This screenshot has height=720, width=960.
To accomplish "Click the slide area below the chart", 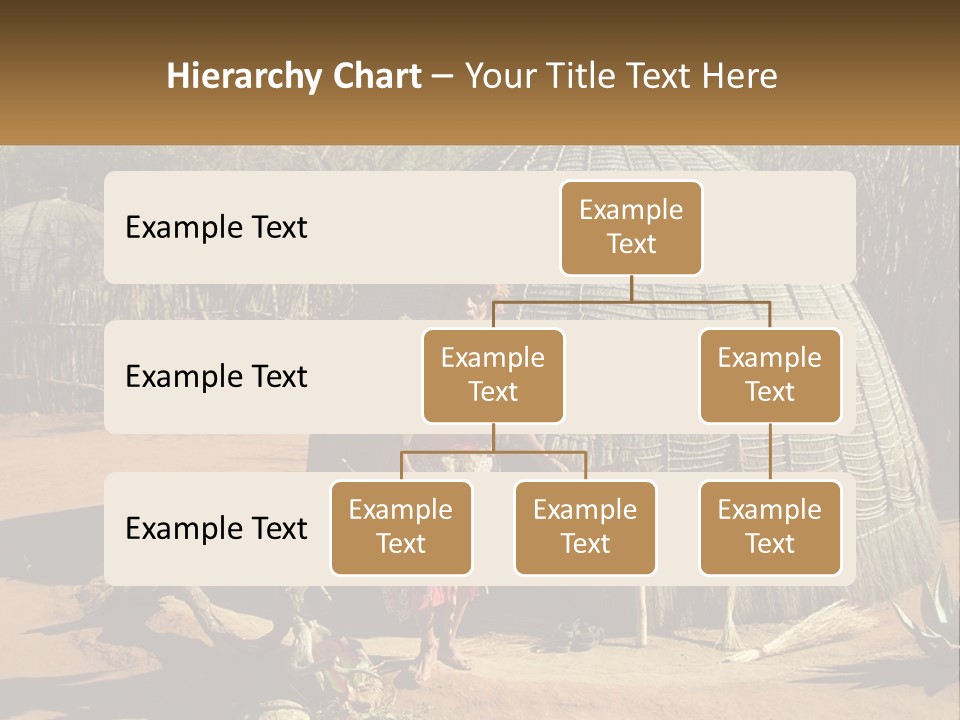I will 480,650.
